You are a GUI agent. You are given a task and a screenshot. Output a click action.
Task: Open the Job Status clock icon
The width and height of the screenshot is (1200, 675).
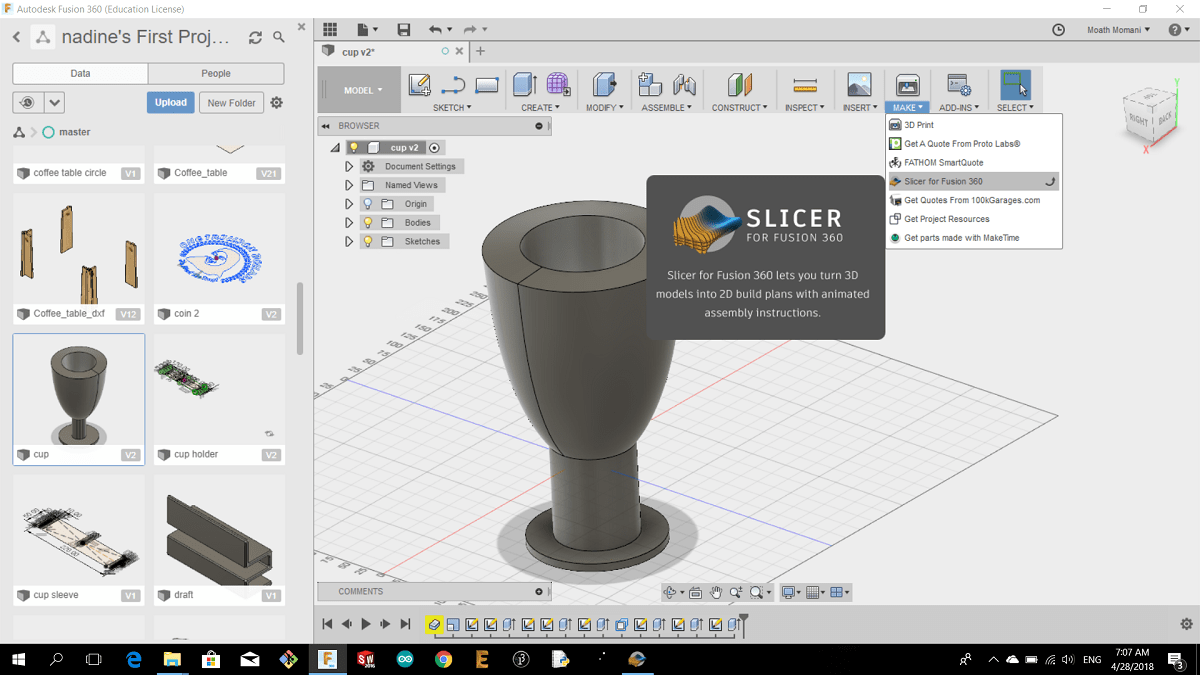1059,30
